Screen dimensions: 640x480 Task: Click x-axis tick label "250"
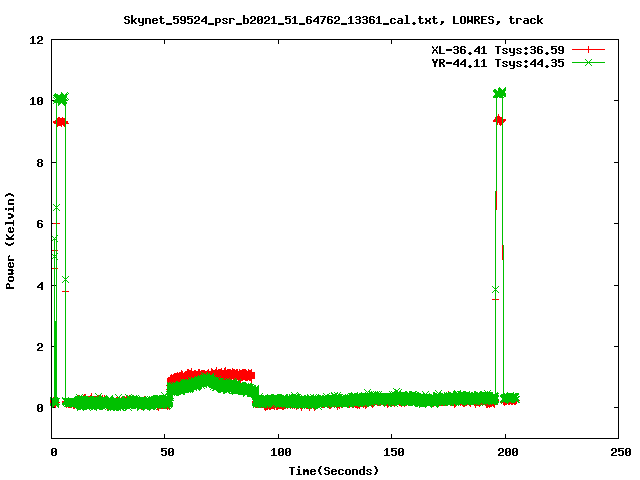[x=620, y=452]
